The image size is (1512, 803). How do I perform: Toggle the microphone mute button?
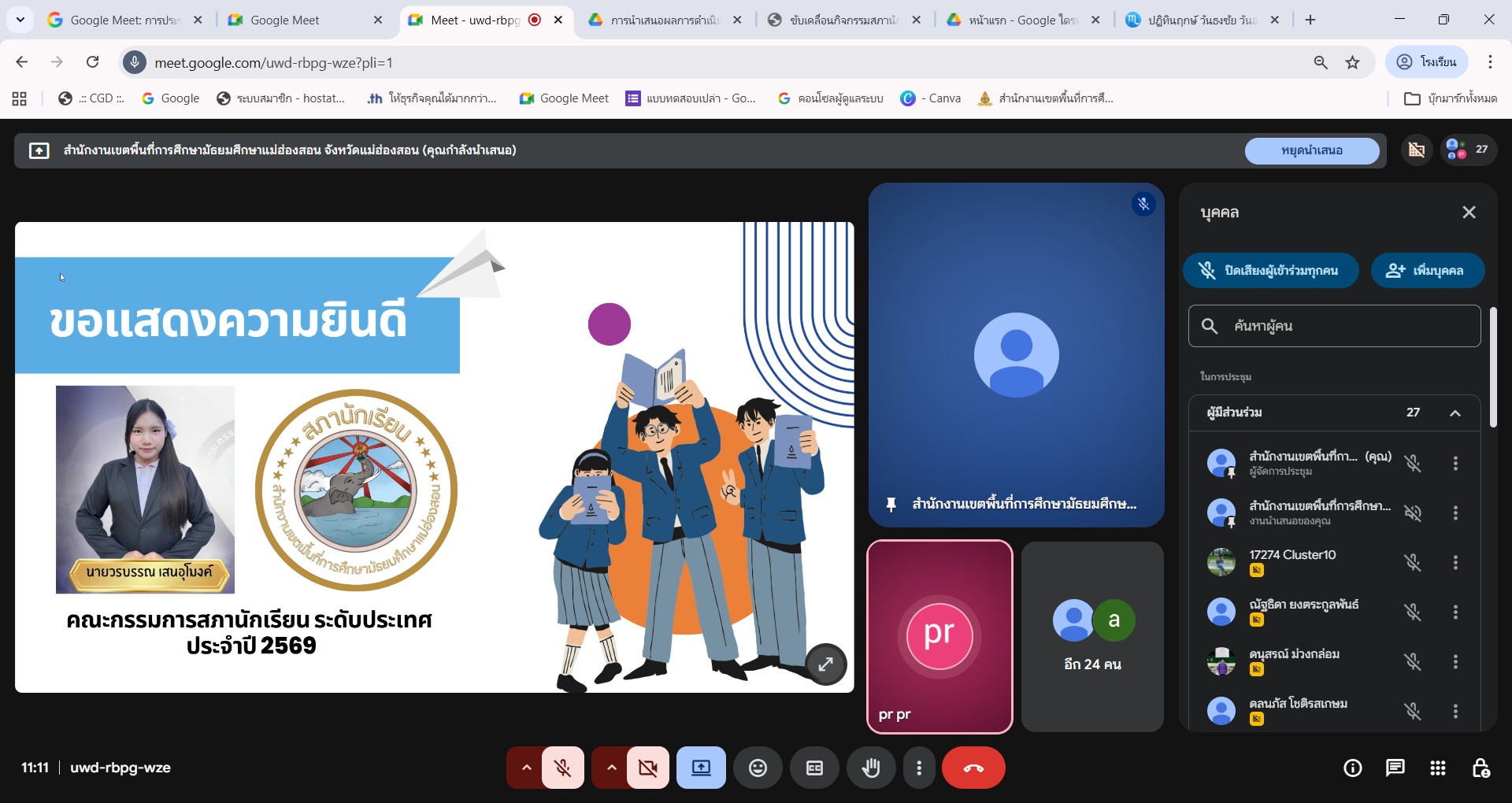click(x=562, y=768)
